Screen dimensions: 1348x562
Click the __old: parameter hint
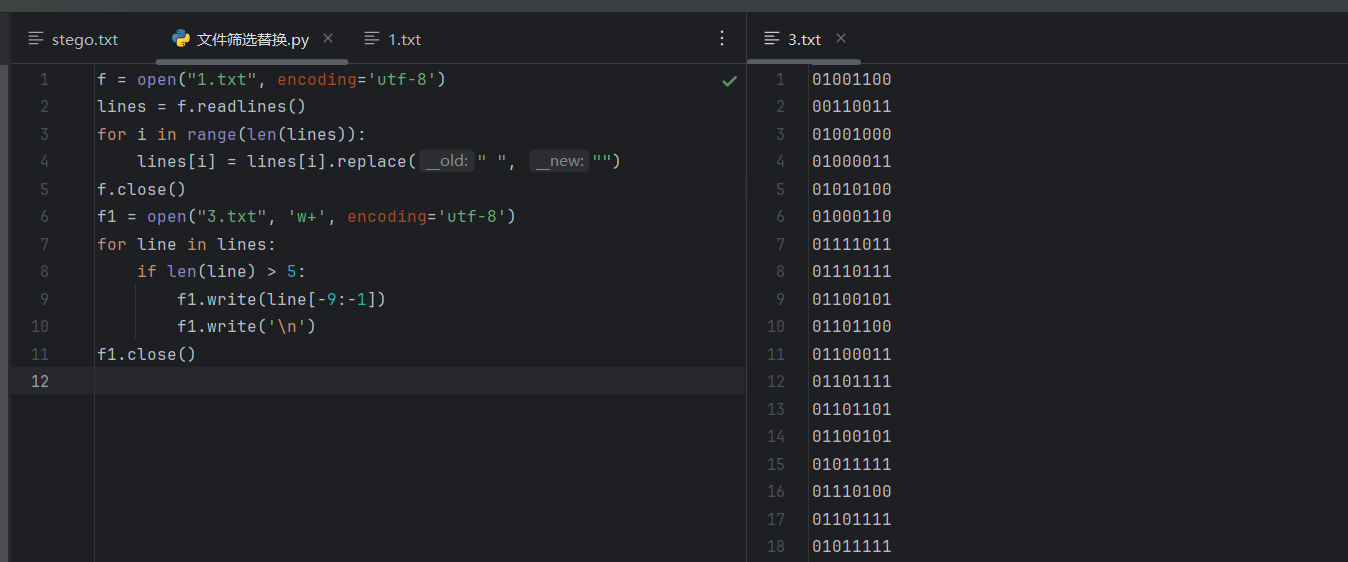(x=446, y=161)
